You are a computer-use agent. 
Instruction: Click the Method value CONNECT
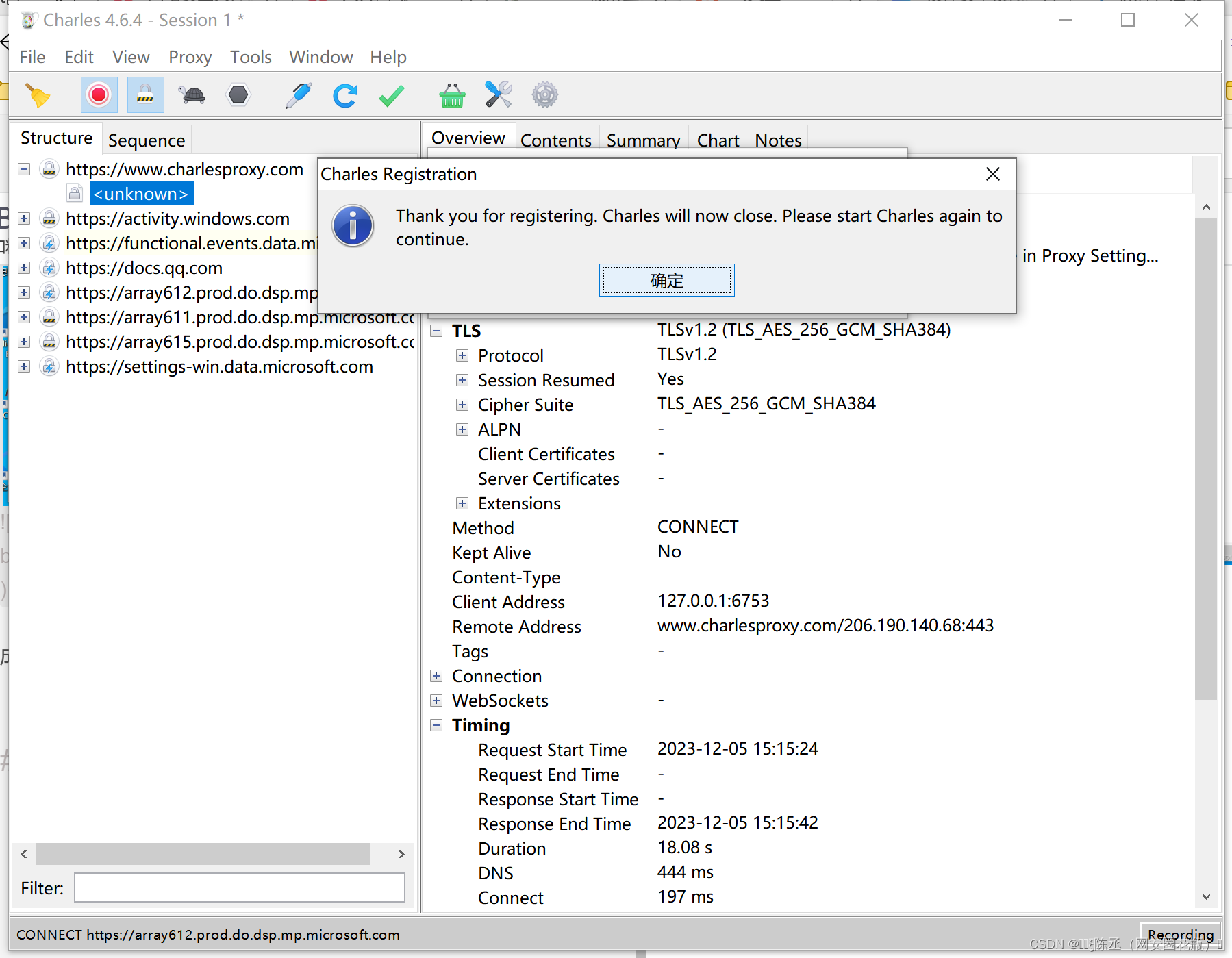[698, 527]
